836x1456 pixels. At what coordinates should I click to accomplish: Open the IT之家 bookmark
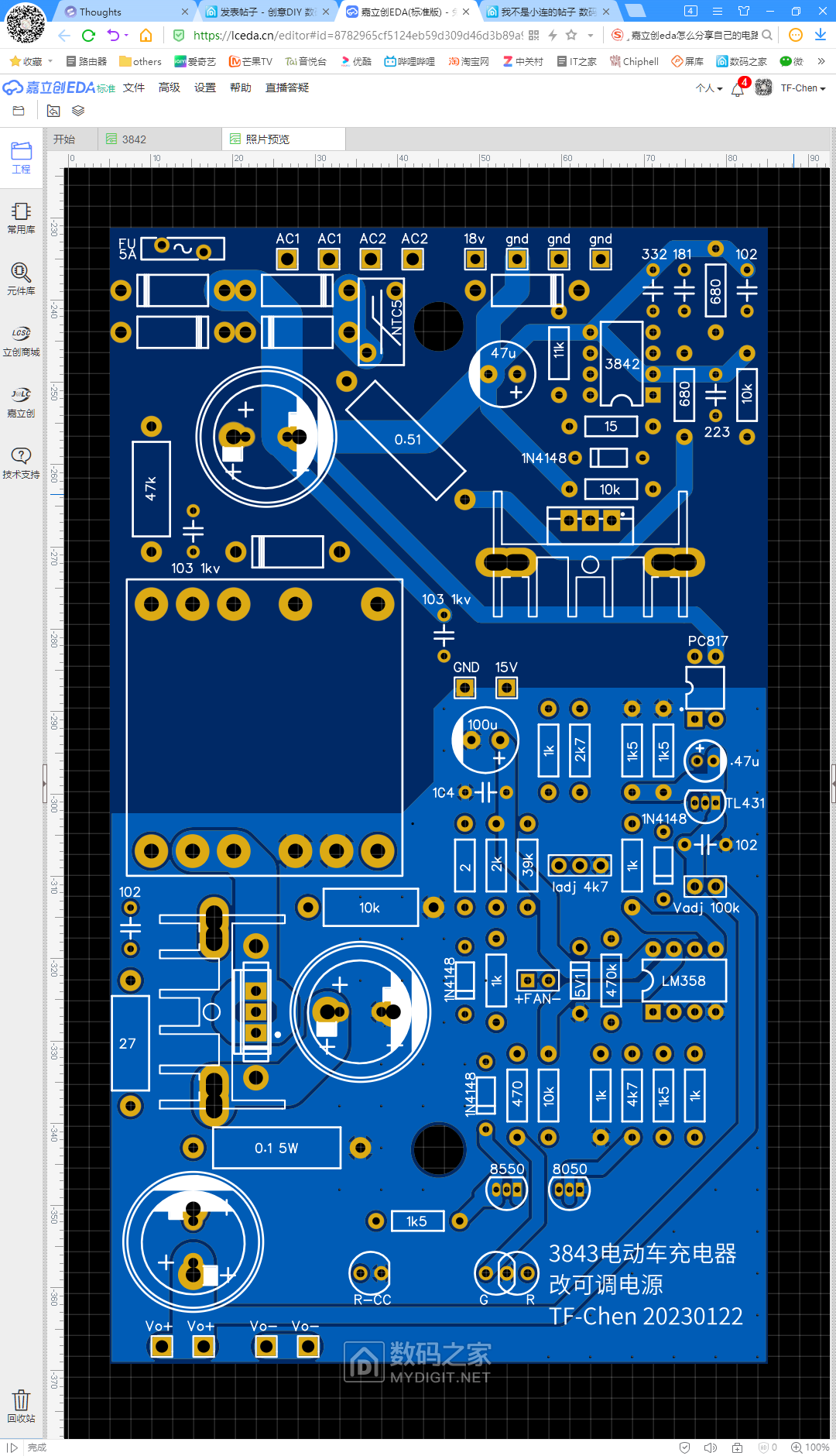[577, 61]
